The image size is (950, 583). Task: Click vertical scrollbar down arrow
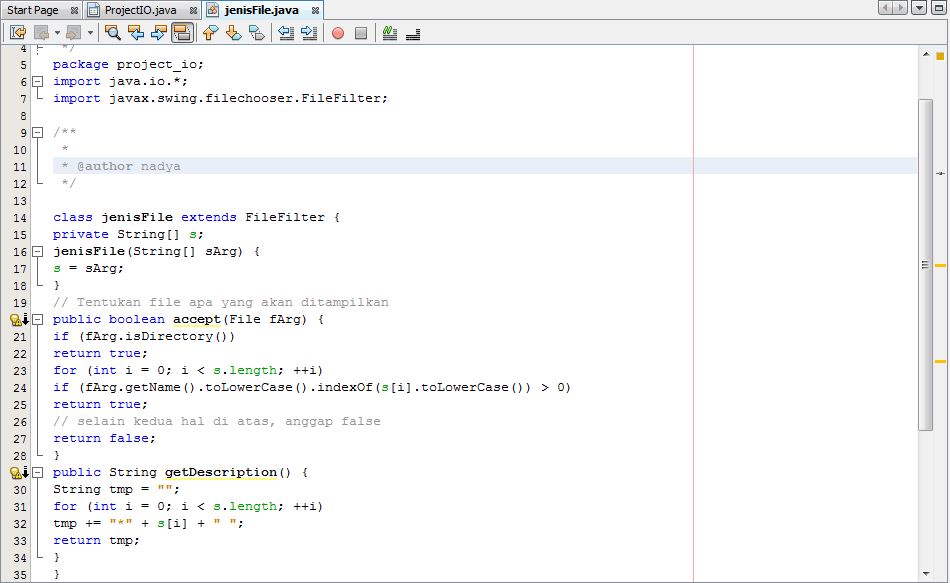(926, 573)
